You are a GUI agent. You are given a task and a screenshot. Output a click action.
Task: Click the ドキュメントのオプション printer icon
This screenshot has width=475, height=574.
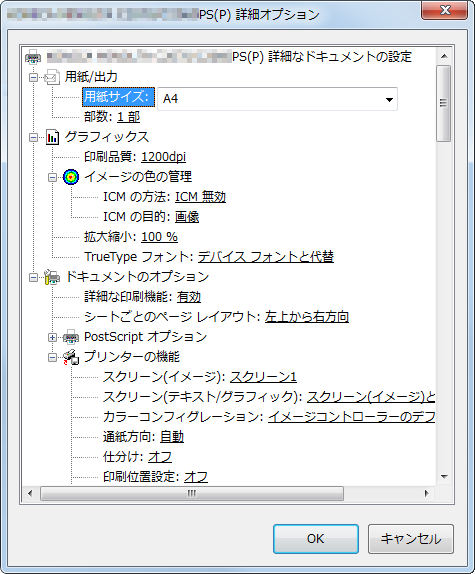(52, 277)
